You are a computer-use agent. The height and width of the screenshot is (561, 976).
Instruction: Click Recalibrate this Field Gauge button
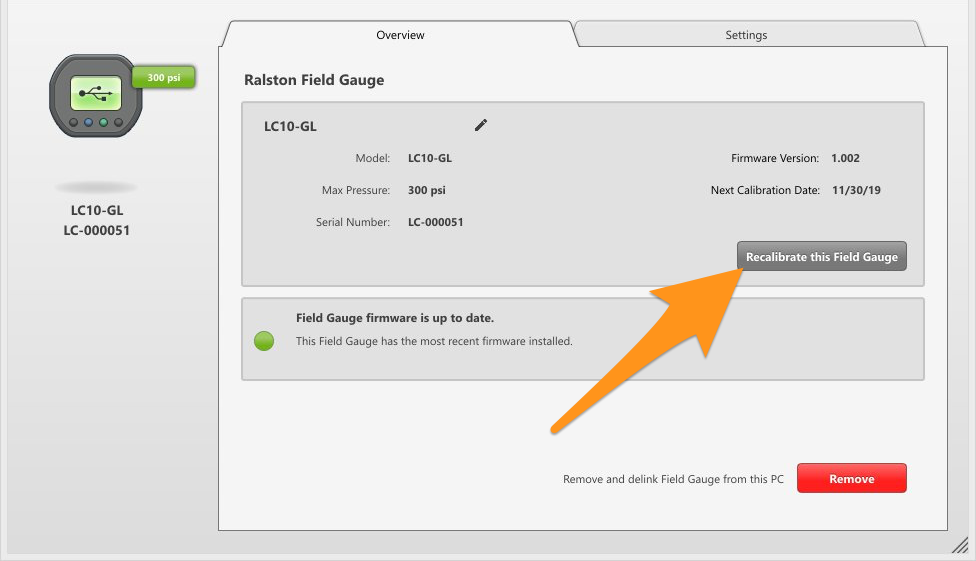coord(822,257)
